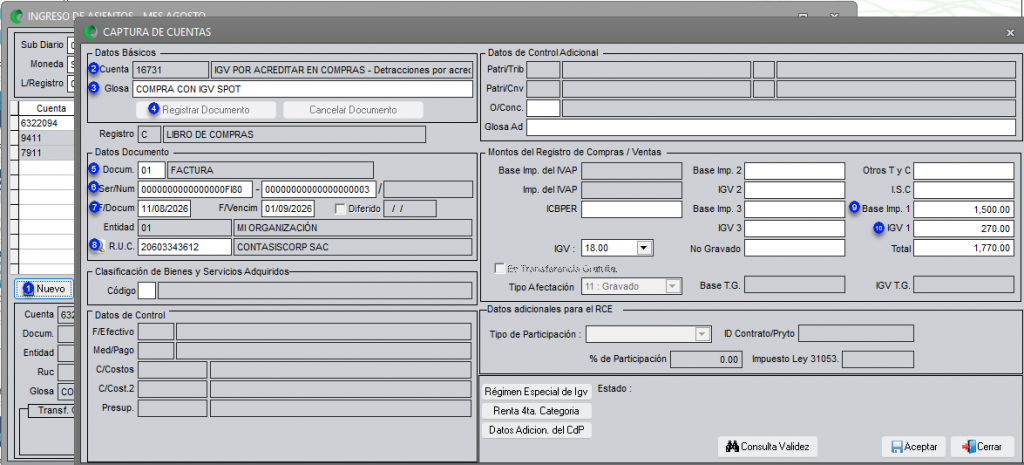Open Datos Adicion. del CdP

pos(537,430)
